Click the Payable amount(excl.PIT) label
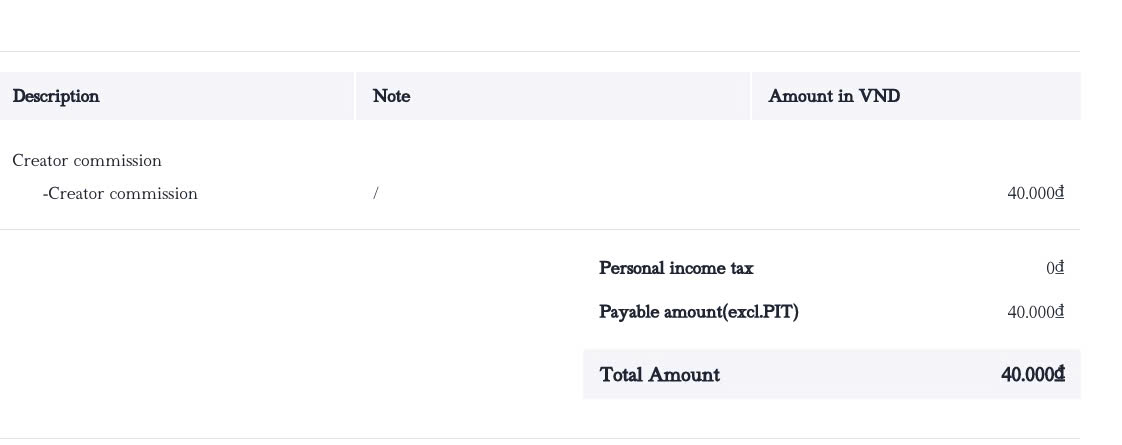The height and width of the screenshot is (445, 1122). tap(699, 312)
